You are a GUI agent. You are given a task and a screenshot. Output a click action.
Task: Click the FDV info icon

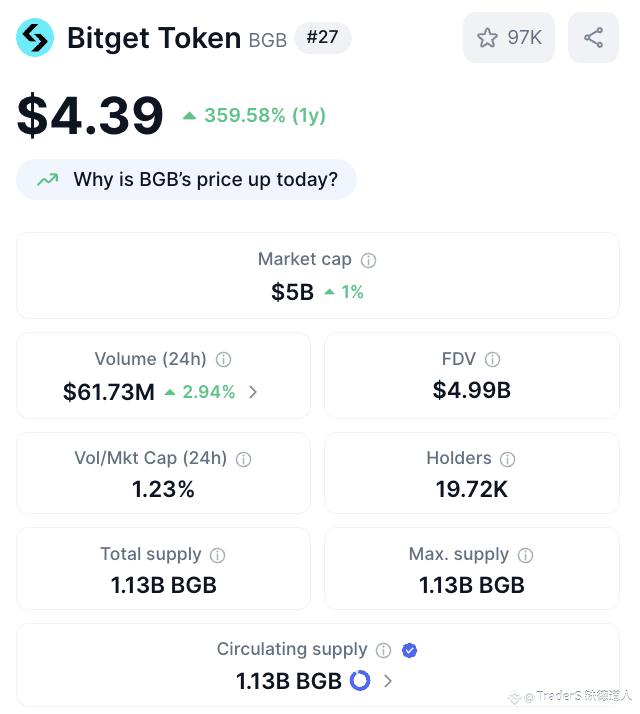click(492, 359)
